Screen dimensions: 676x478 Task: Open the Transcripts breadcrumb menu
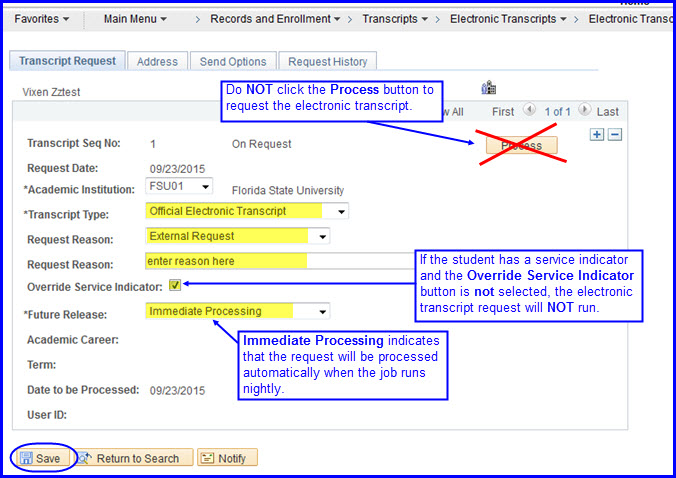pos(395,19)
